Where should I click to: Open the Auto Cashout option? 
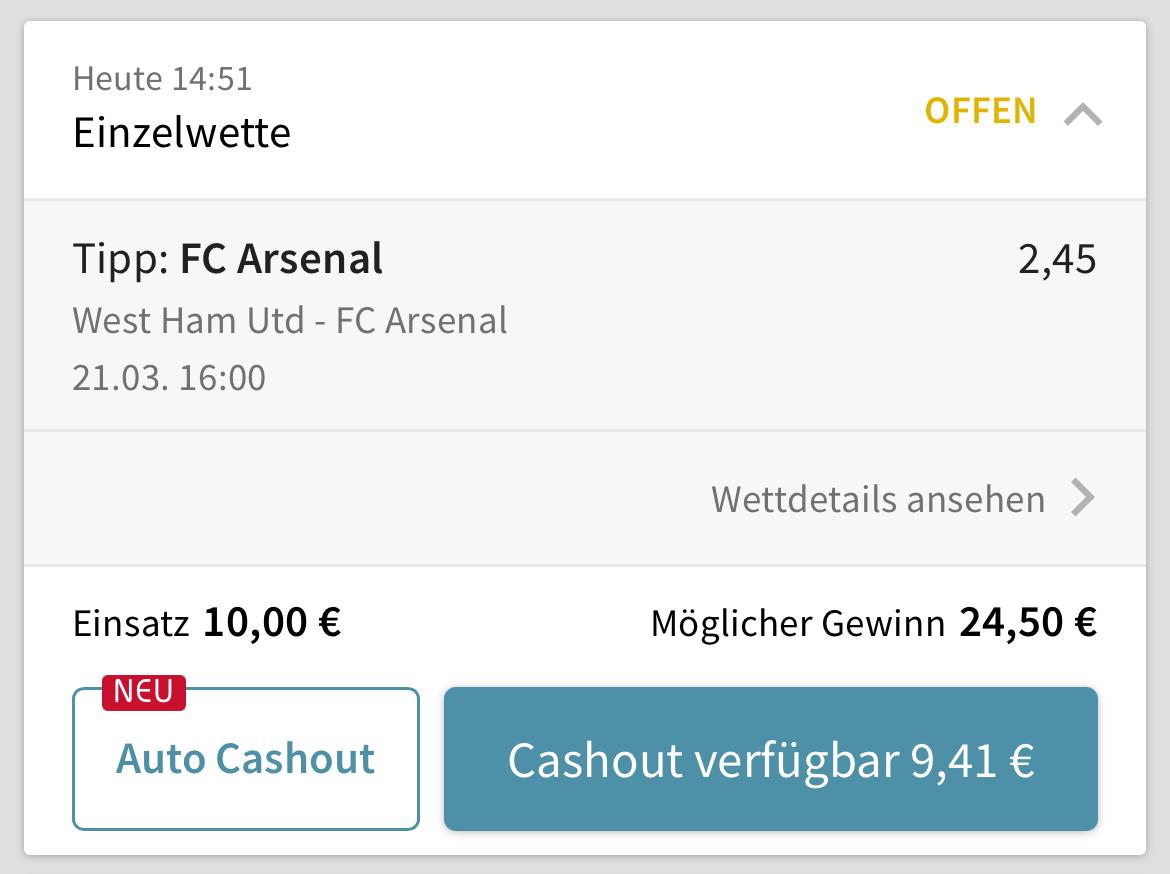coord(246,759)
